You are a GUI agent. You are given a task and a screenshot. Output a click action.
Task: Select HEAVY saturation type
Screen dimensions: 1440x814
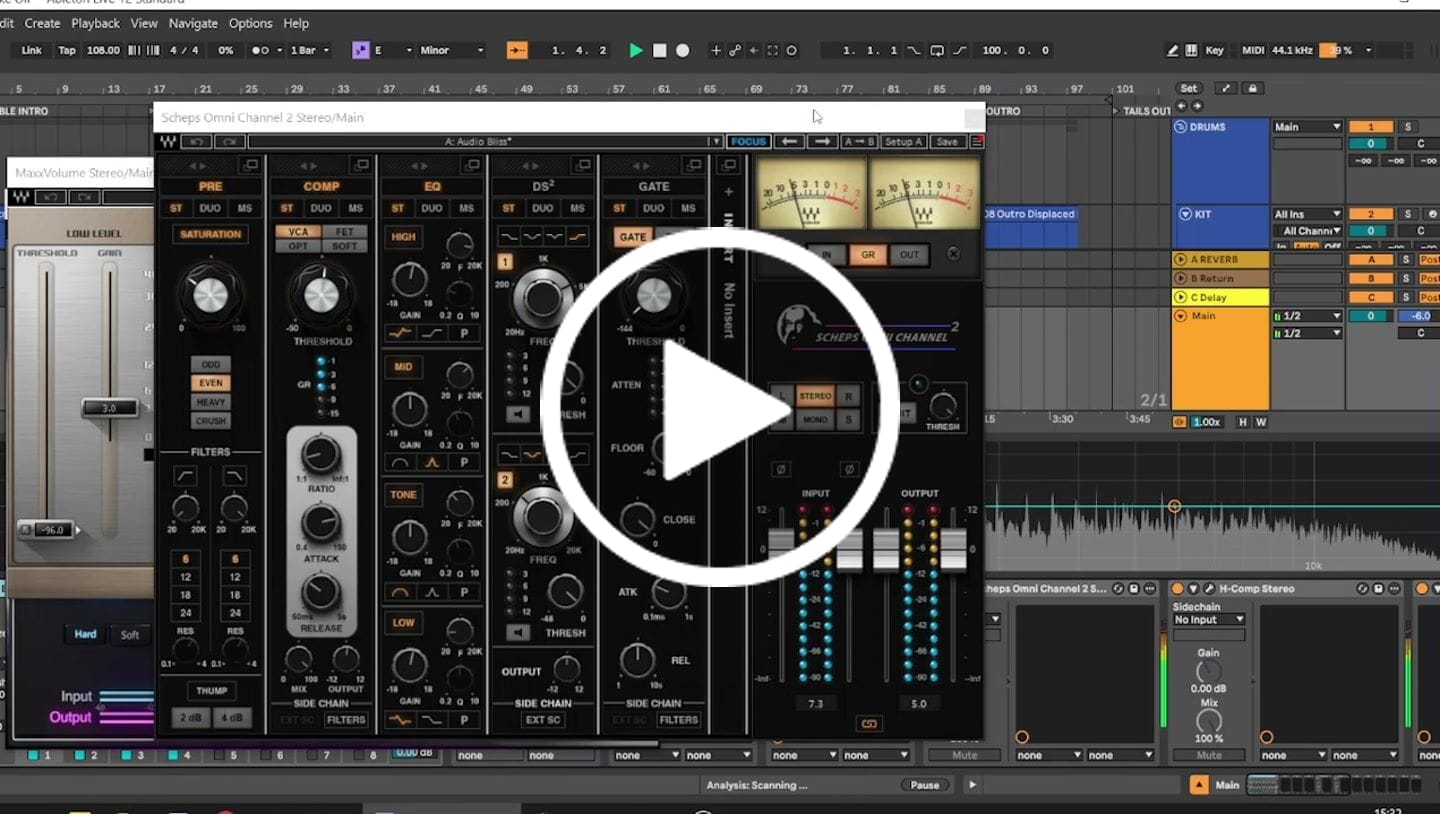coord(210,402)
